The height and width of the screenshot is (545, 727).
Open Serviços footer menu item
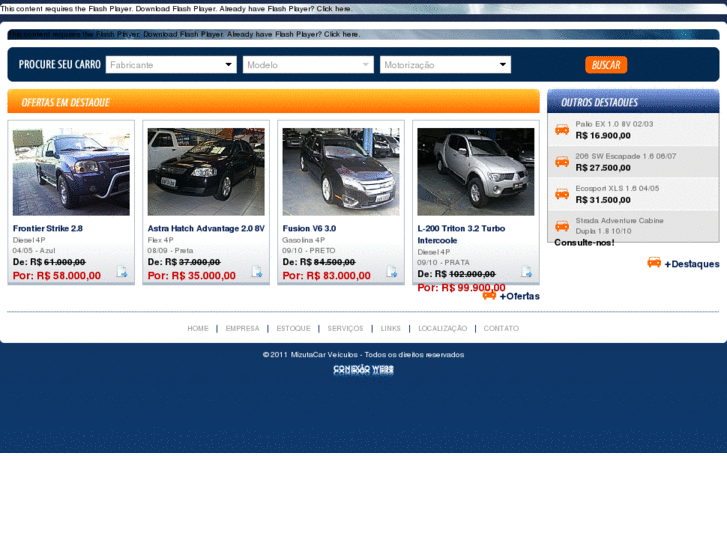click(345, 328)
